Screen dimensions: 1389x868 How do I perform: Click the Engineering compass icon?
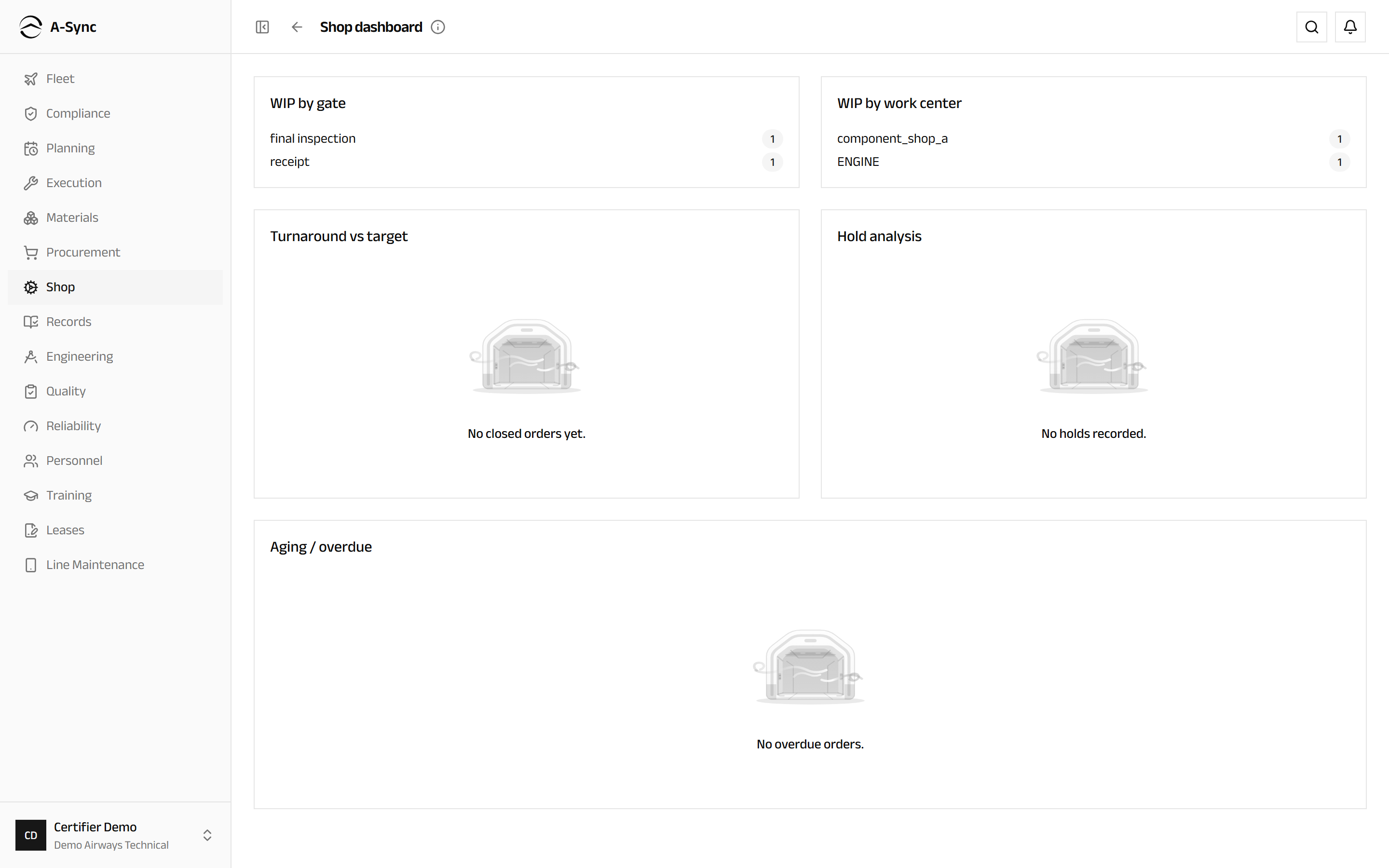click(x=31, y=356)
